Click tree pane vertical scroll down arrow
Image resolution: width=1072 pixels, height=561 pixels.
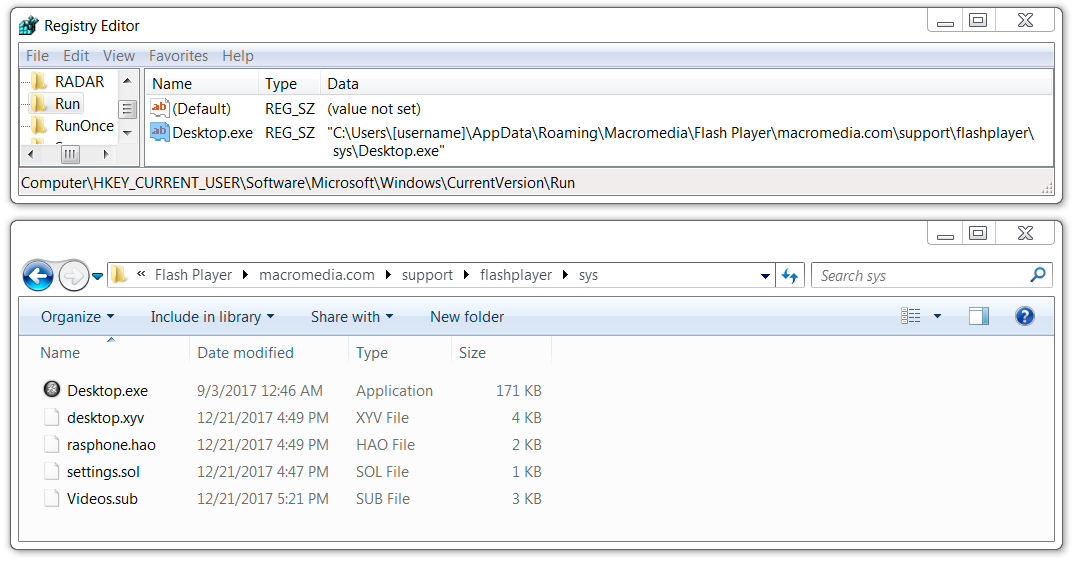tap(127, 133)
